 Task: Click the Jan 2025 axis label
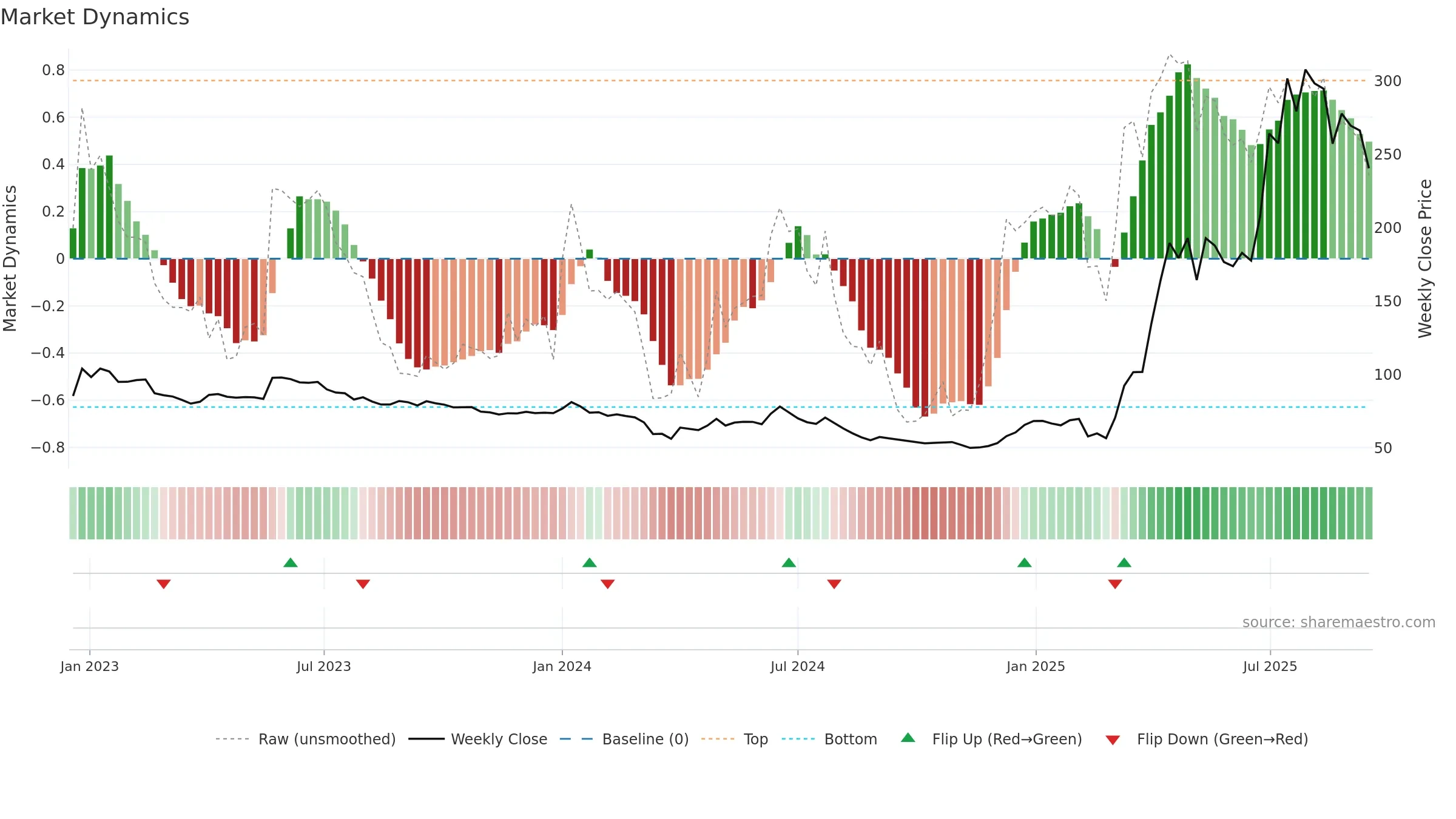point(1036,666)
